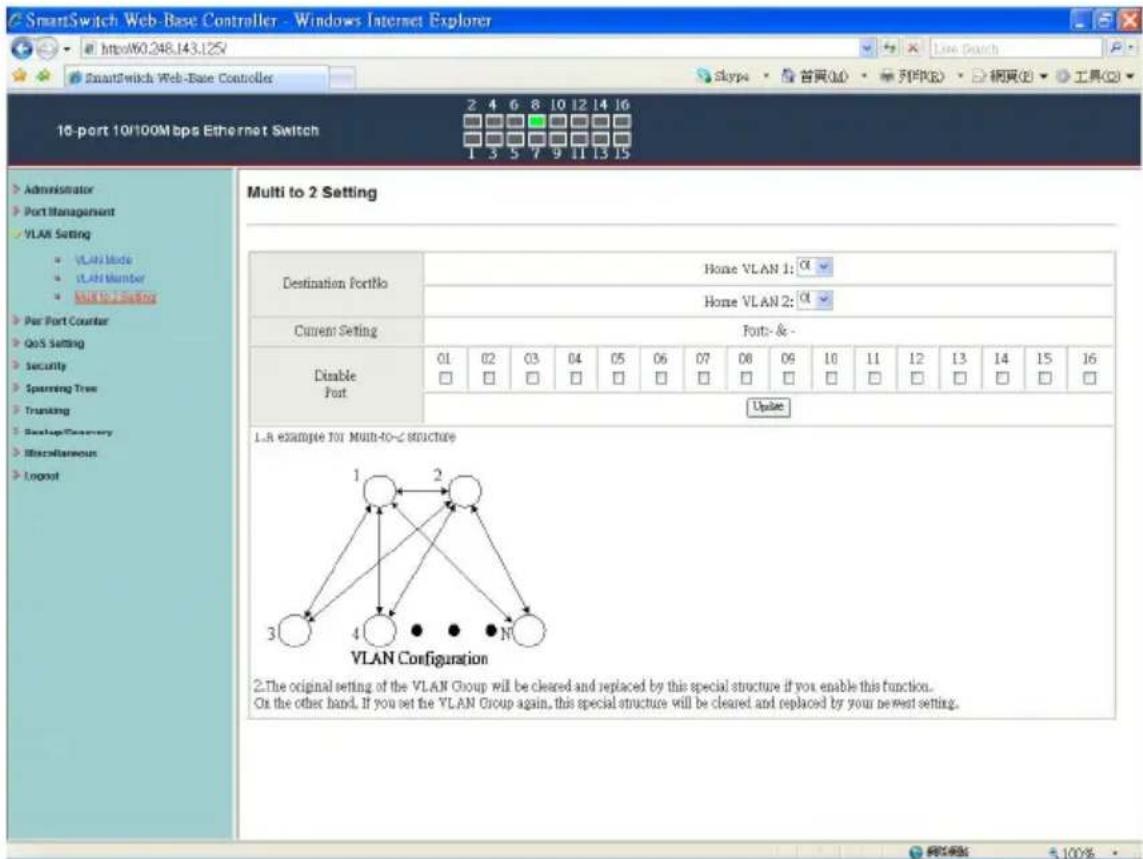
Task: Click the Page menu icon in toolbar
Action: 980,76
